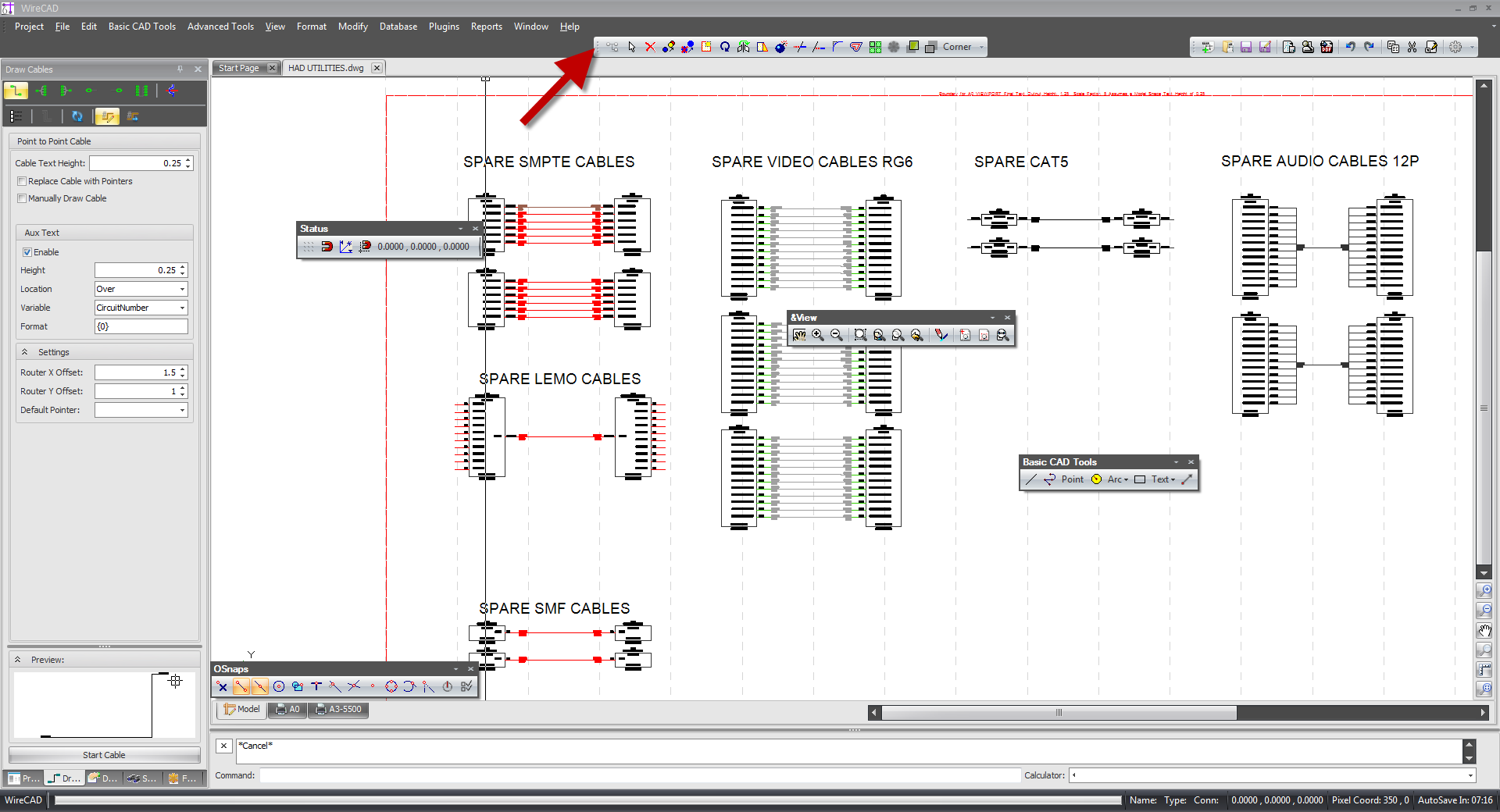Click the horizontal scrollbar thumb of drawing

pyautogui.click(x=1059, y=712)
